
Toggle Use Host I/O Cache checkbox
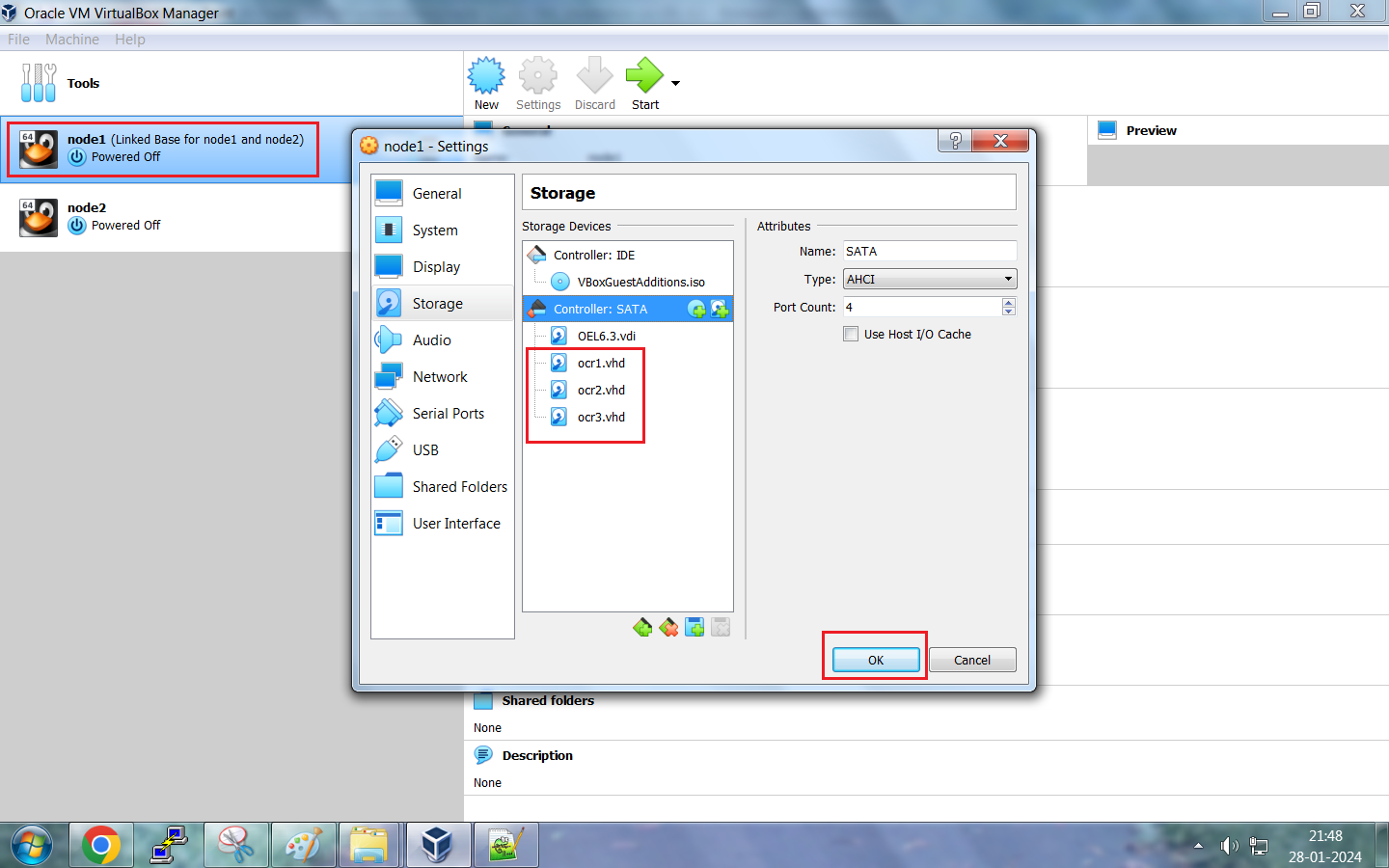[x=851, y=334]
